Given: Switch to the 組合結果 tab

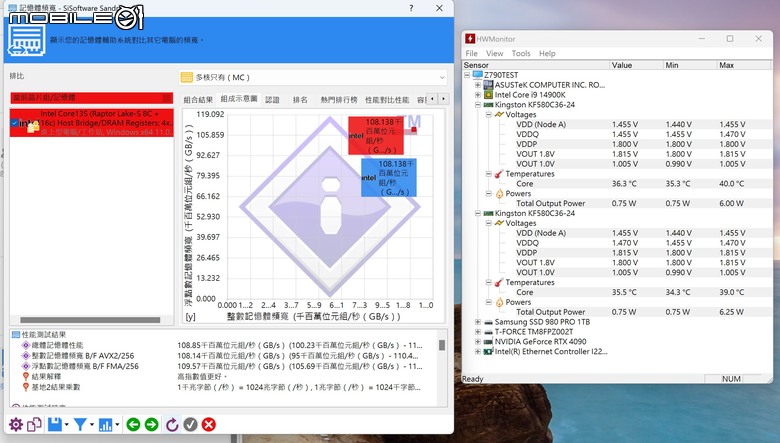Looking at the screenshot, I should [x=198, y=99].
